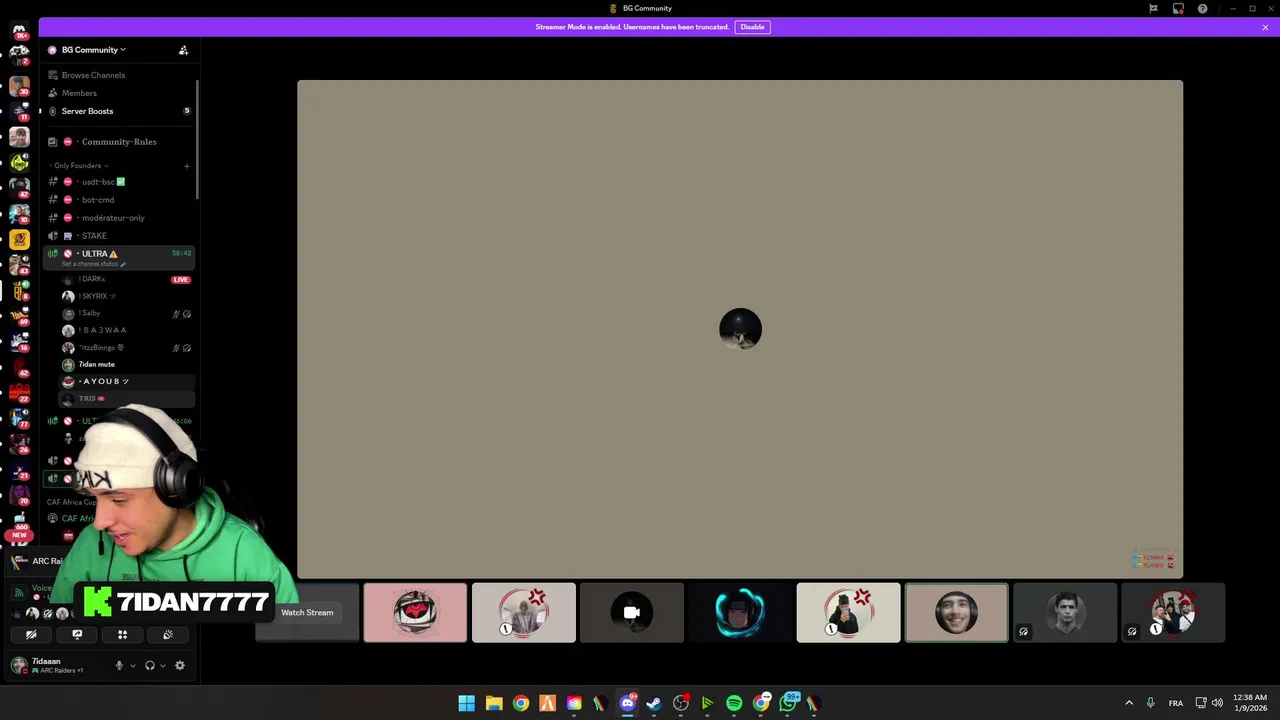The height and width of the screenshot is (720, 1280).
Task: Open the soundboard in voice panel
Action: (168, 634)
